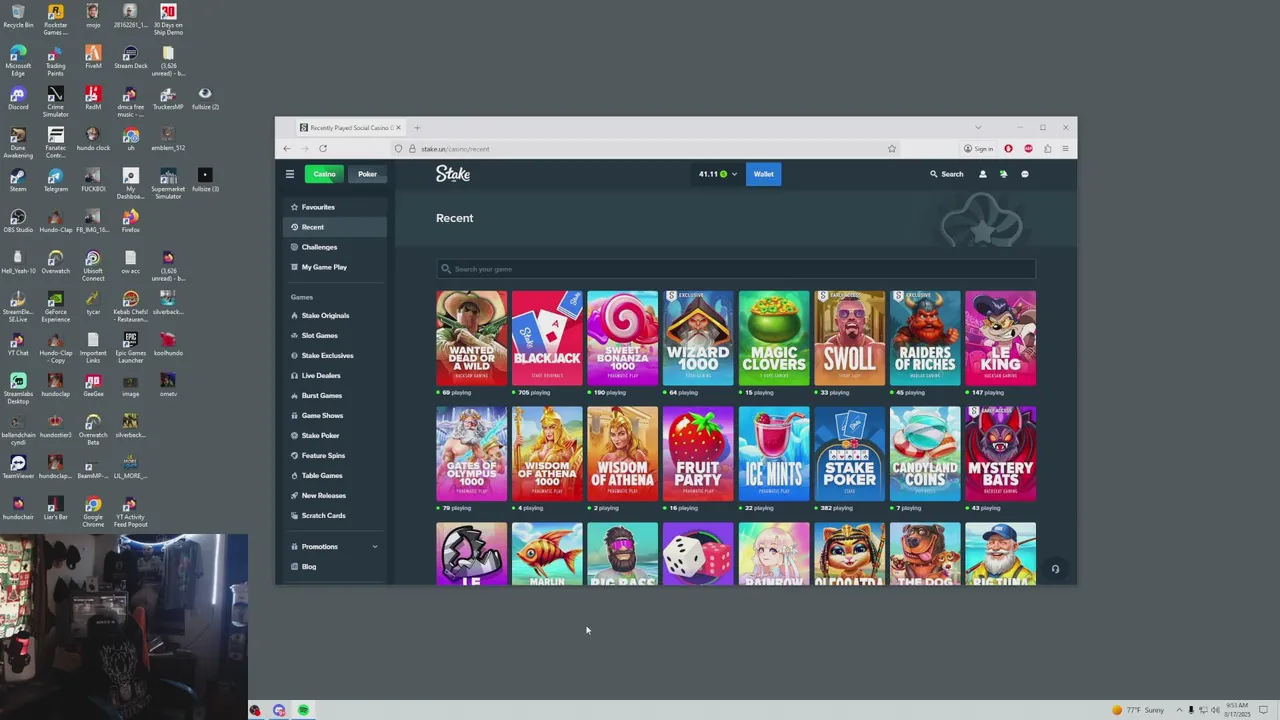
Task: Open Wisdom of Athena 1000 game
Action: (x=547, y=454)
